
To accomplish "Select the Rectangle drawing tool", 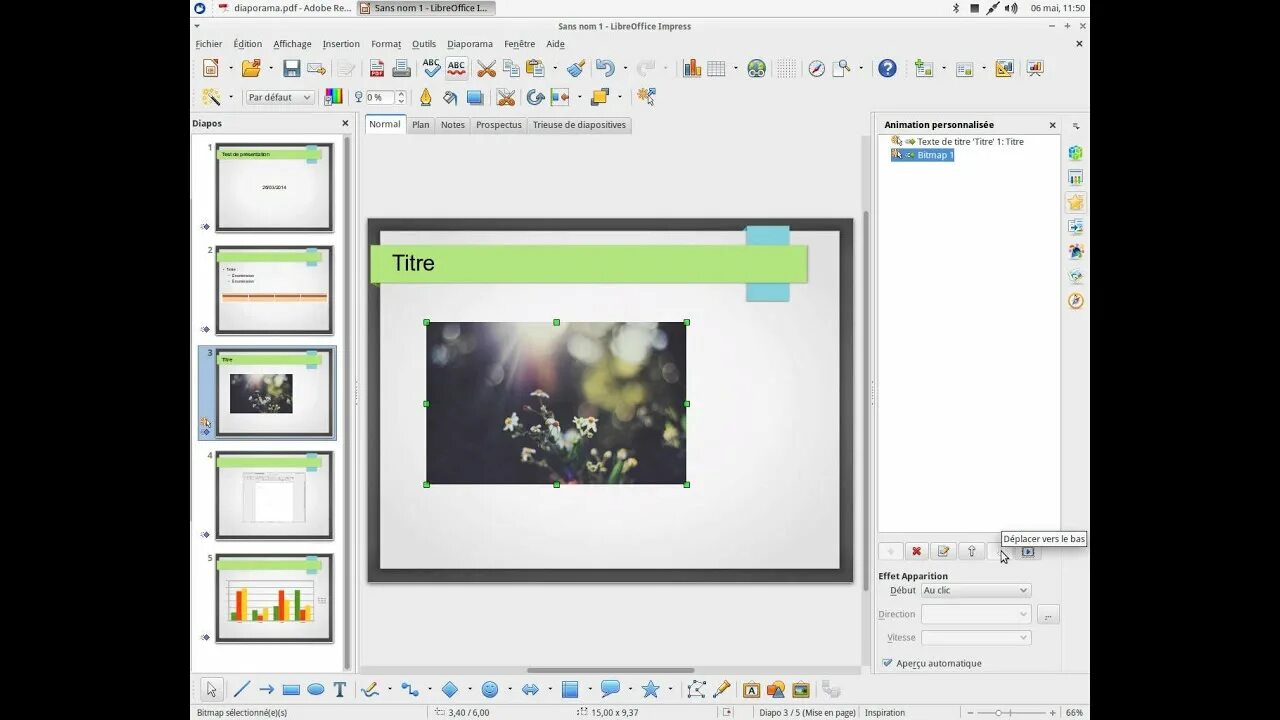I will click(x=291, y=689).
